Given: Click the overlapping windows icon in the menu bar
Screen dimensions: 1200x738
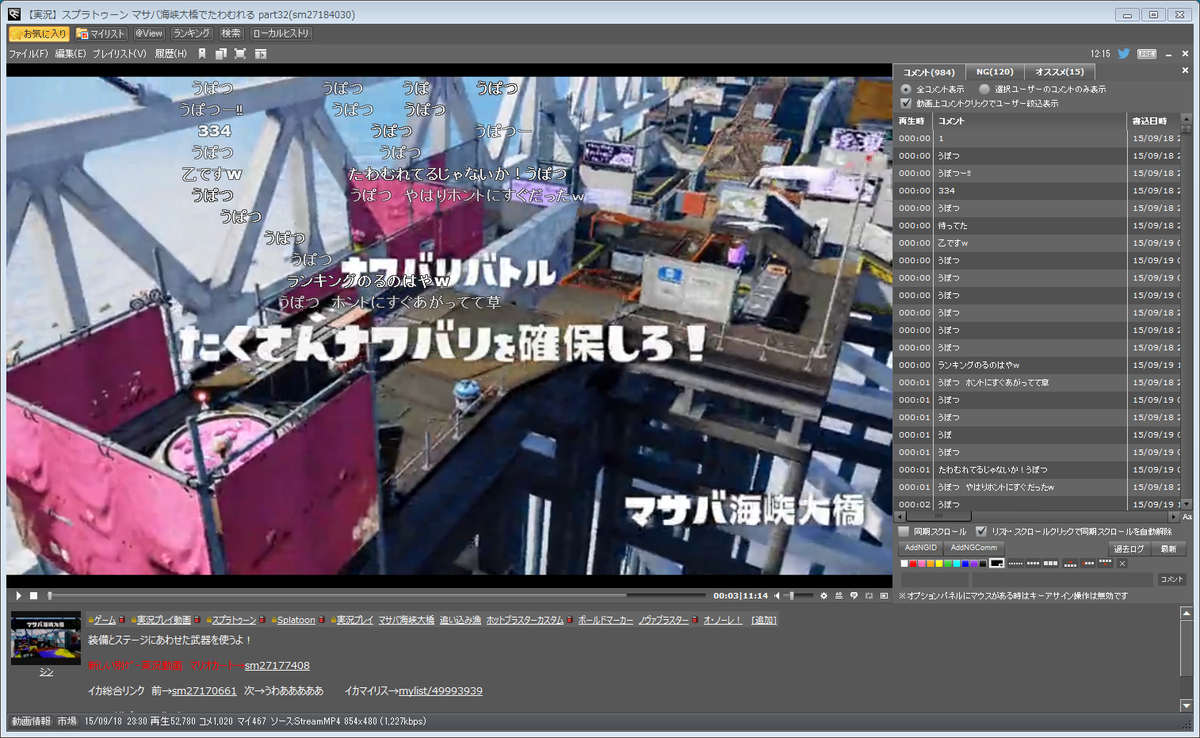Looking at the screenshot, I should click(x=223, y=53).
